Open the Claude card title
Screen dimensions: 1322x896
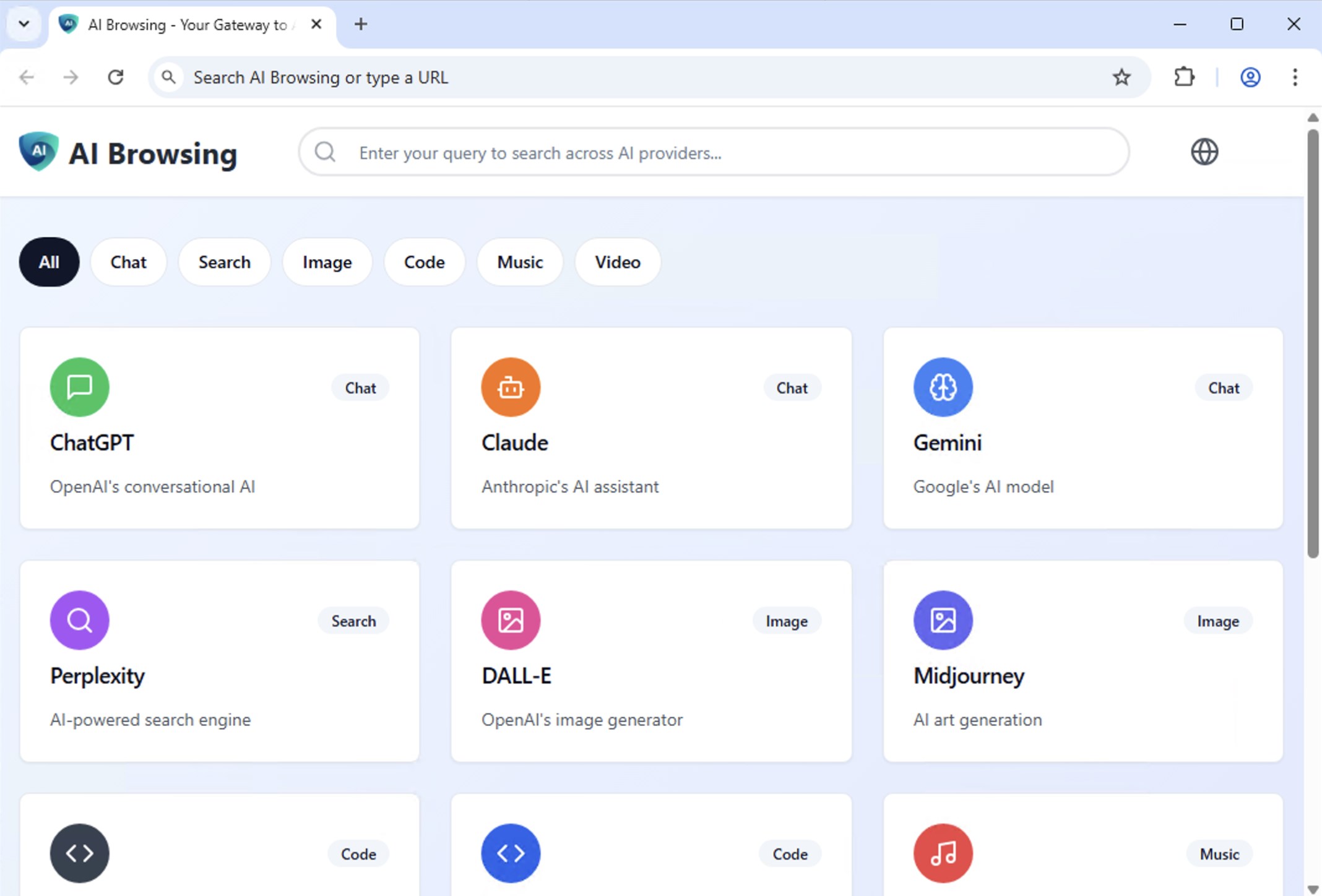pos(514,442)
